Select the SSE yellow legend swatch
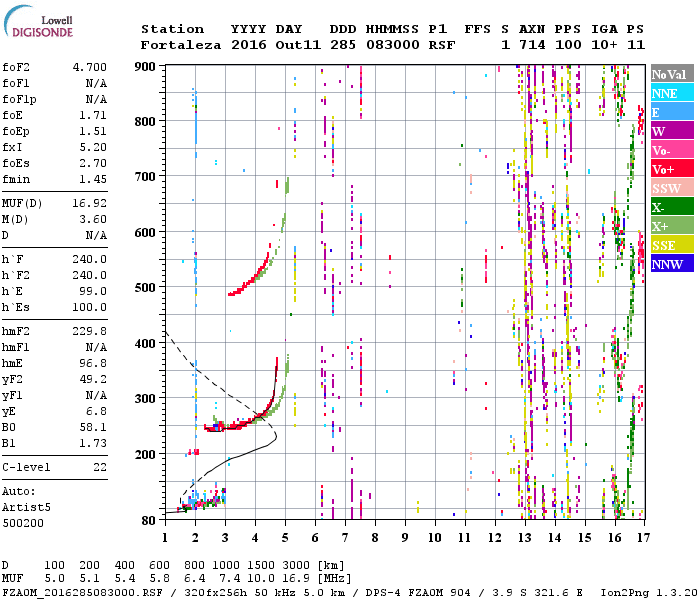 tap(672, 245)
